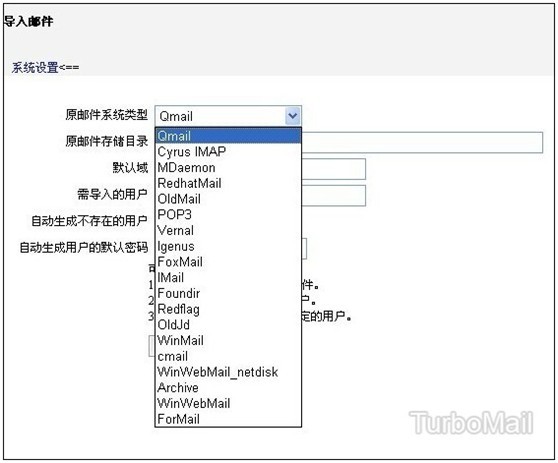
Task: Choose IMail option
Action: (228, 277)
